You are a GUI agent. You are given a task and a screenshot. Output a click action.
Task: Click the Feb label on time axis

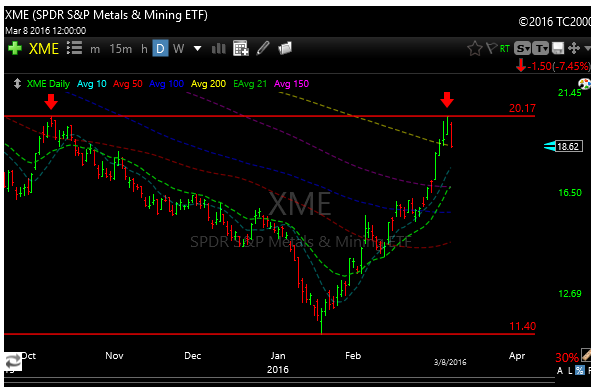pyautogui.click(x=353, y=356)
